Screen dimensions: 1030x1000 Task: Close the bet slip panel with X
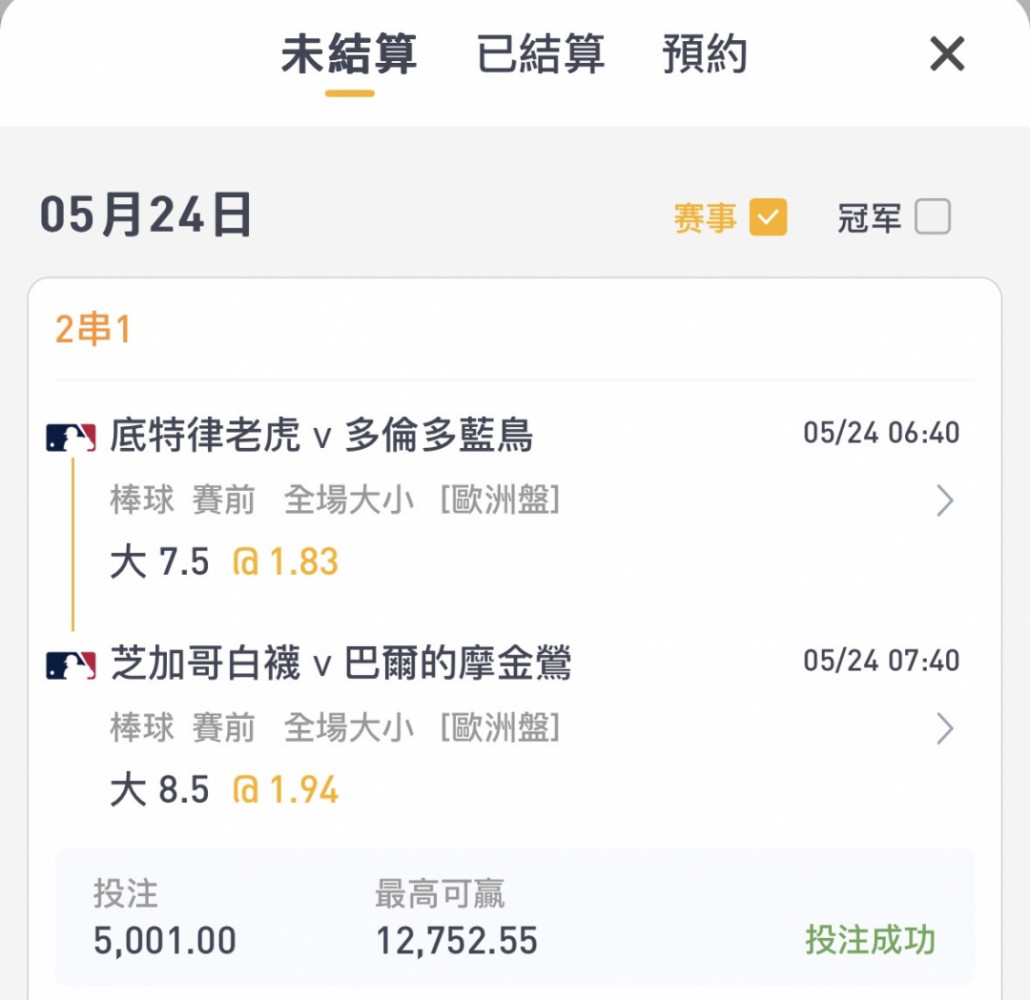[947, 54]
